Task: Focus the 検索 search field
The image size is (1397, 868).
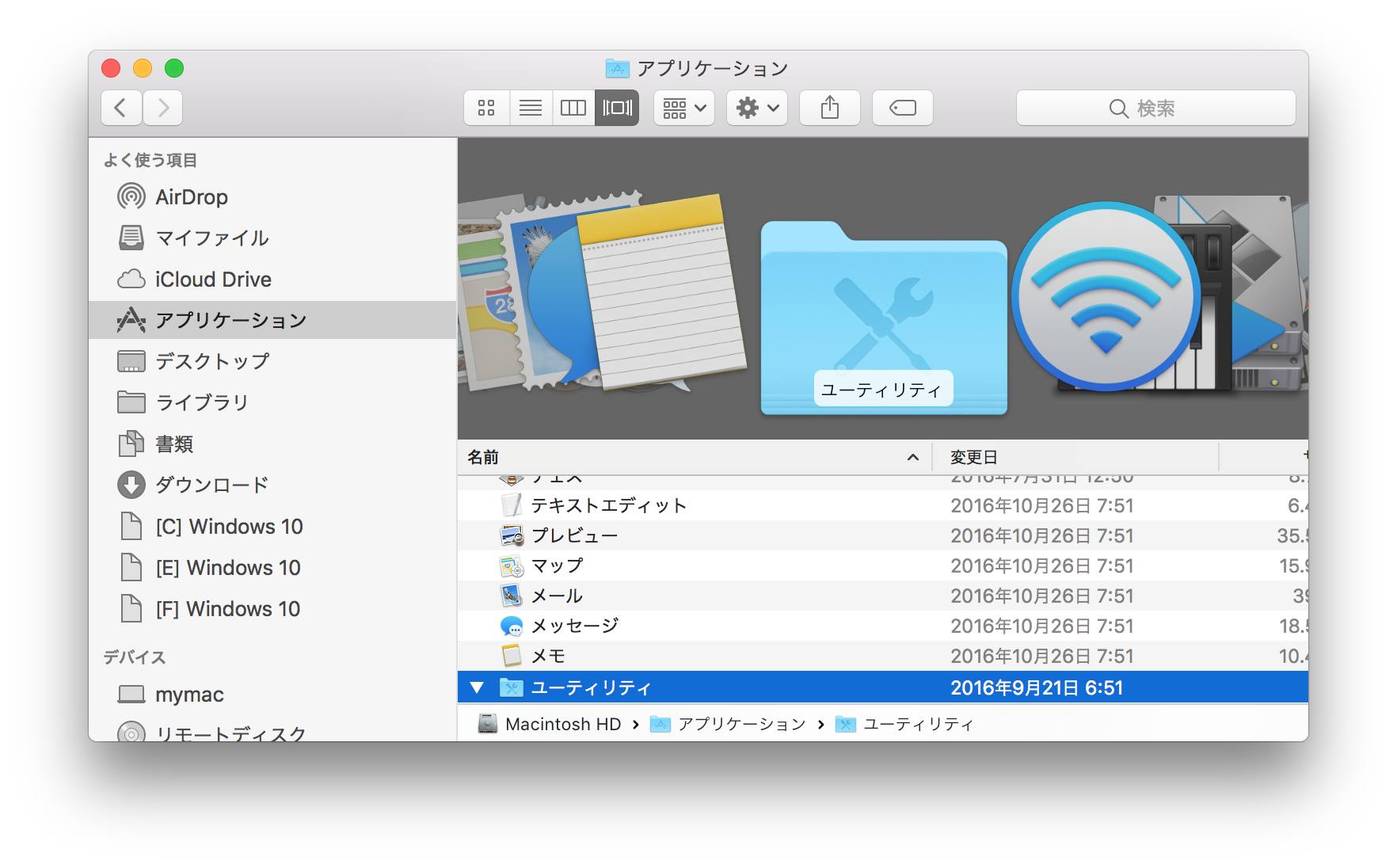Action: pyautogui.click(x=1156, y=108)
